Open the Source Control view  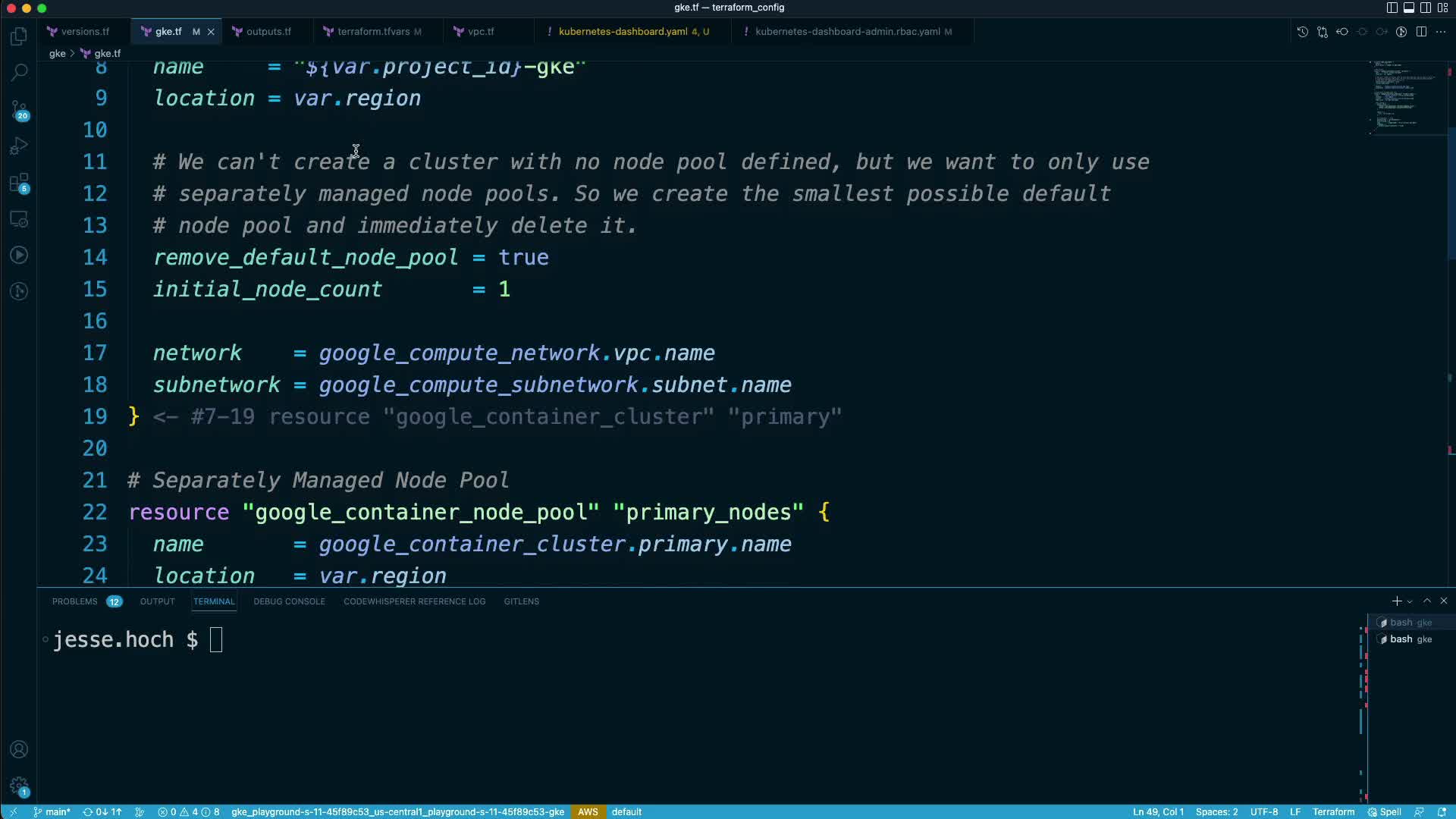[x=19, y=110]
